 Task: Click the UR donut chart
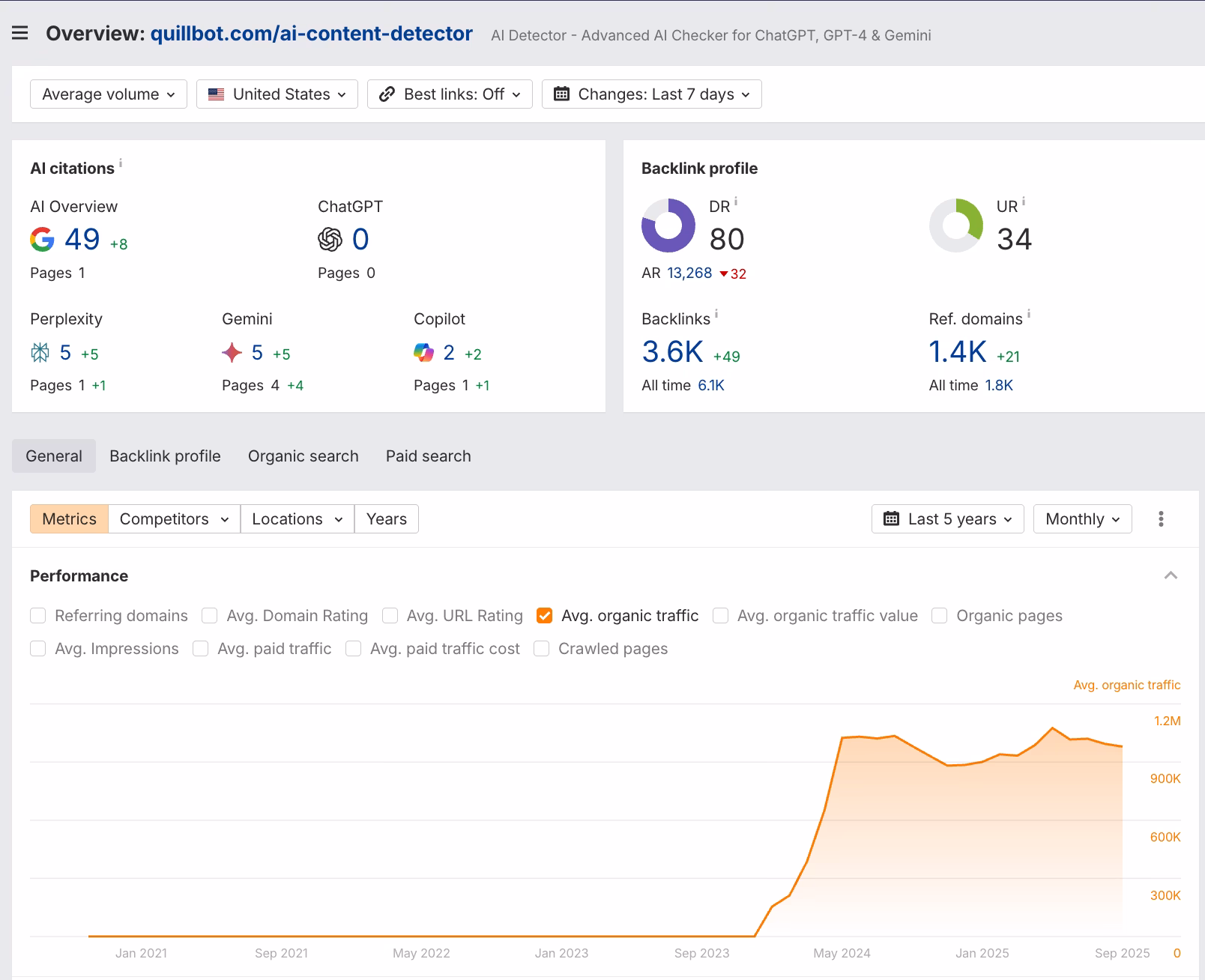coord(956,226)
